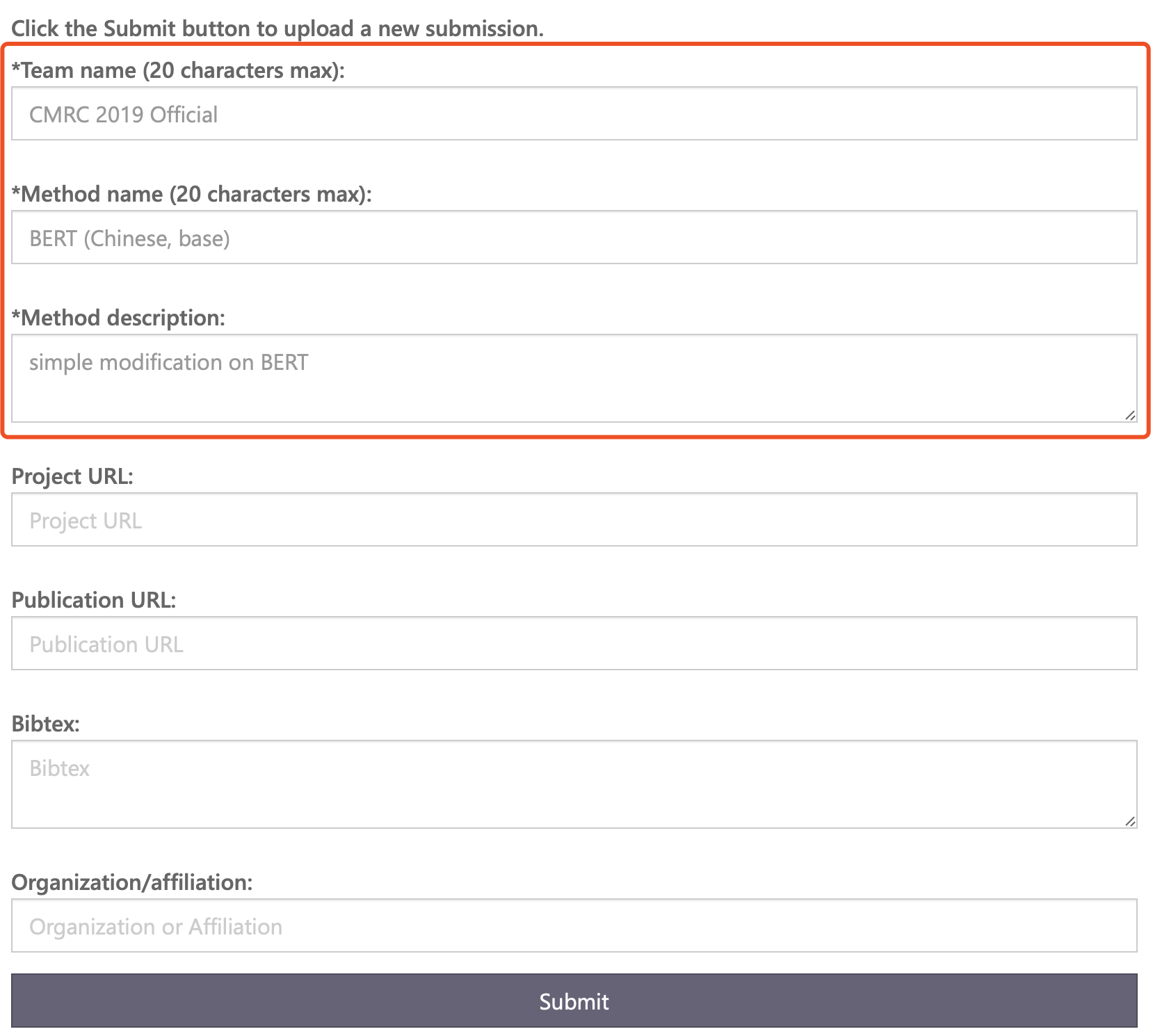Click the Team name input field
1153x1036 pixels.
coord(574,113)
